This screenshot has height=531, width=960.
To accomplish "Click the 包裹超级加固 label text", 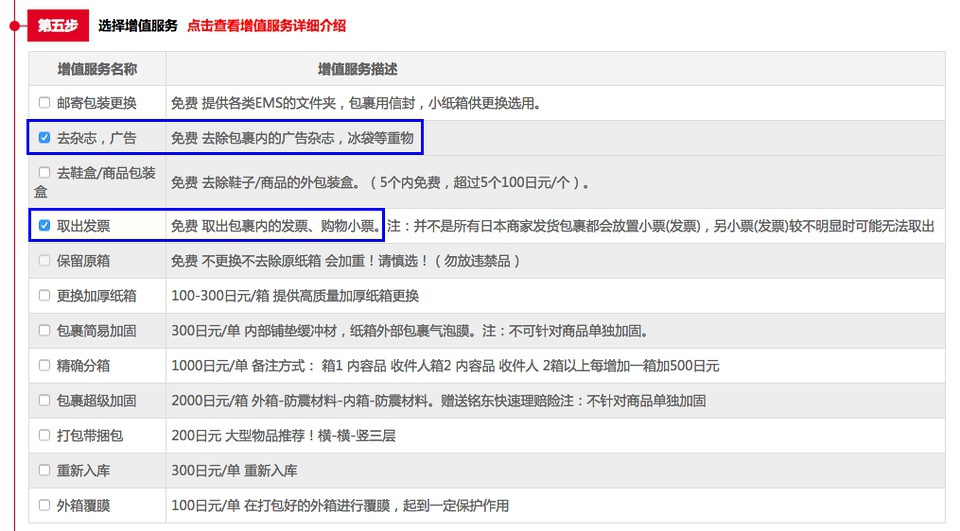I will (x=97, y=401).
